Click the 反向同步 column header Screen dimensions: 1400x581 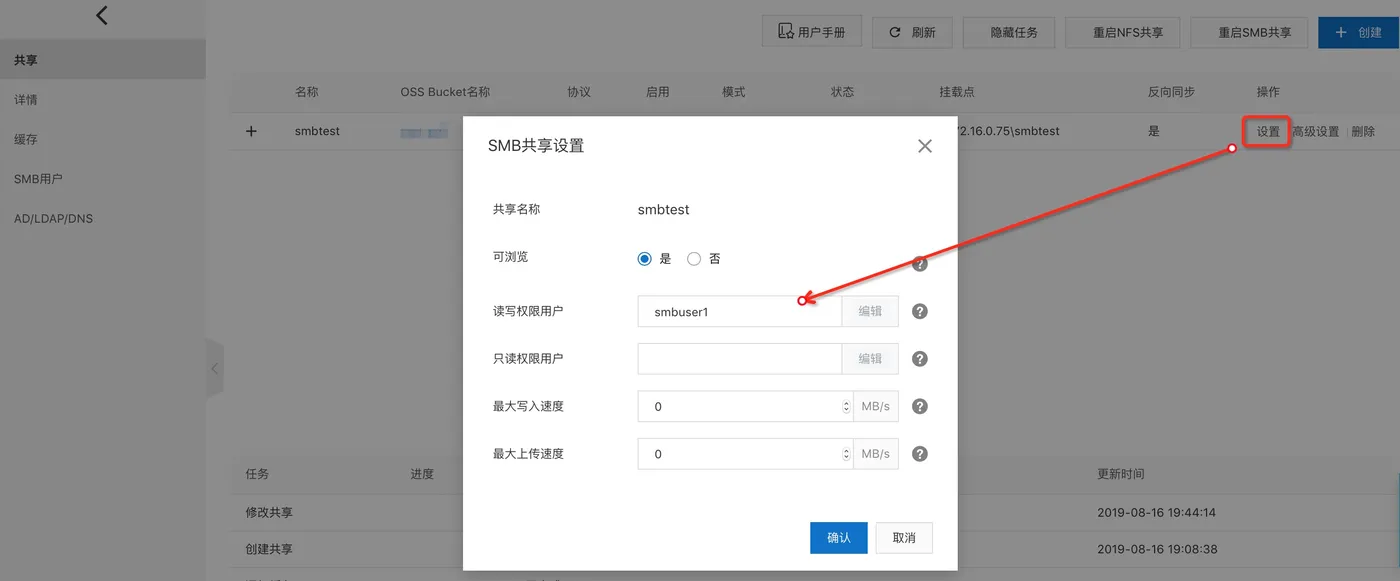1172,92
